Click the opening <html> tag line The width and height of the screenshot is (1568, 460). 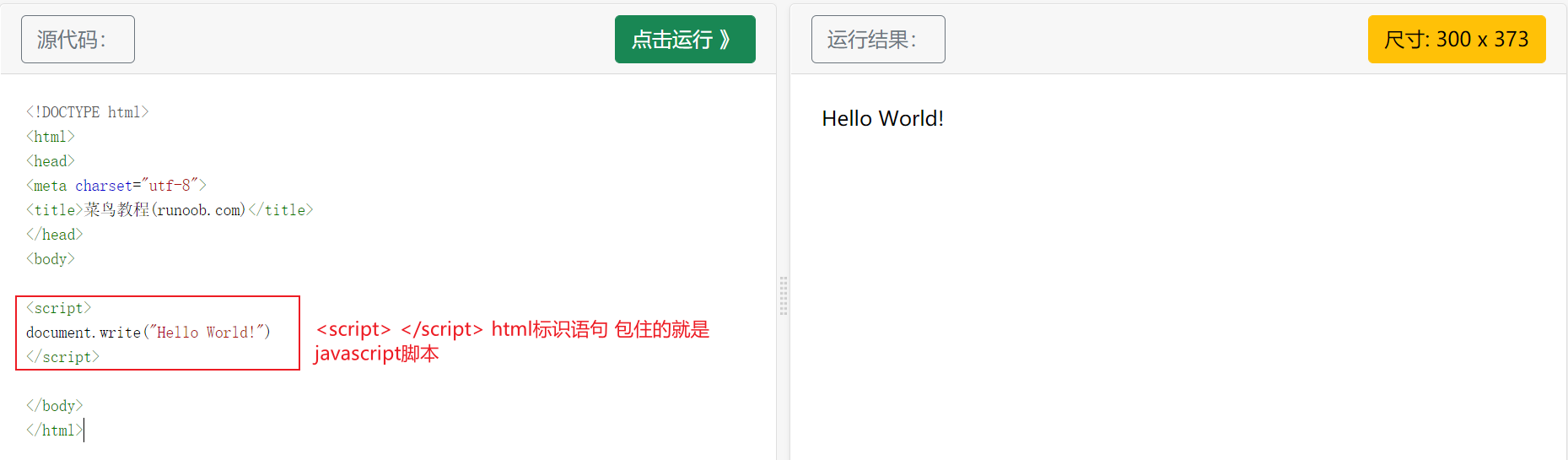click(51, 137)
